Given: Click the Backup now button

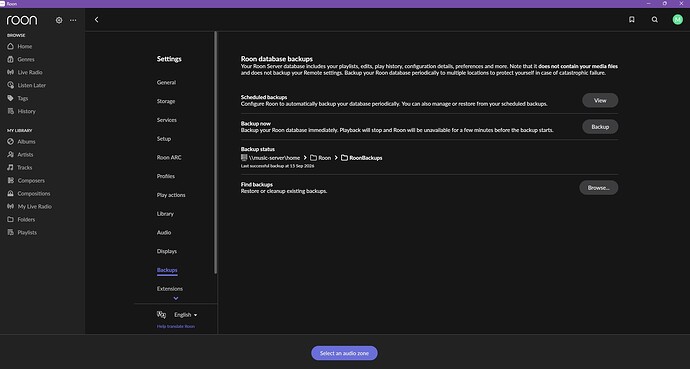Looking at the screenshot, I should [x=600, y=127].
